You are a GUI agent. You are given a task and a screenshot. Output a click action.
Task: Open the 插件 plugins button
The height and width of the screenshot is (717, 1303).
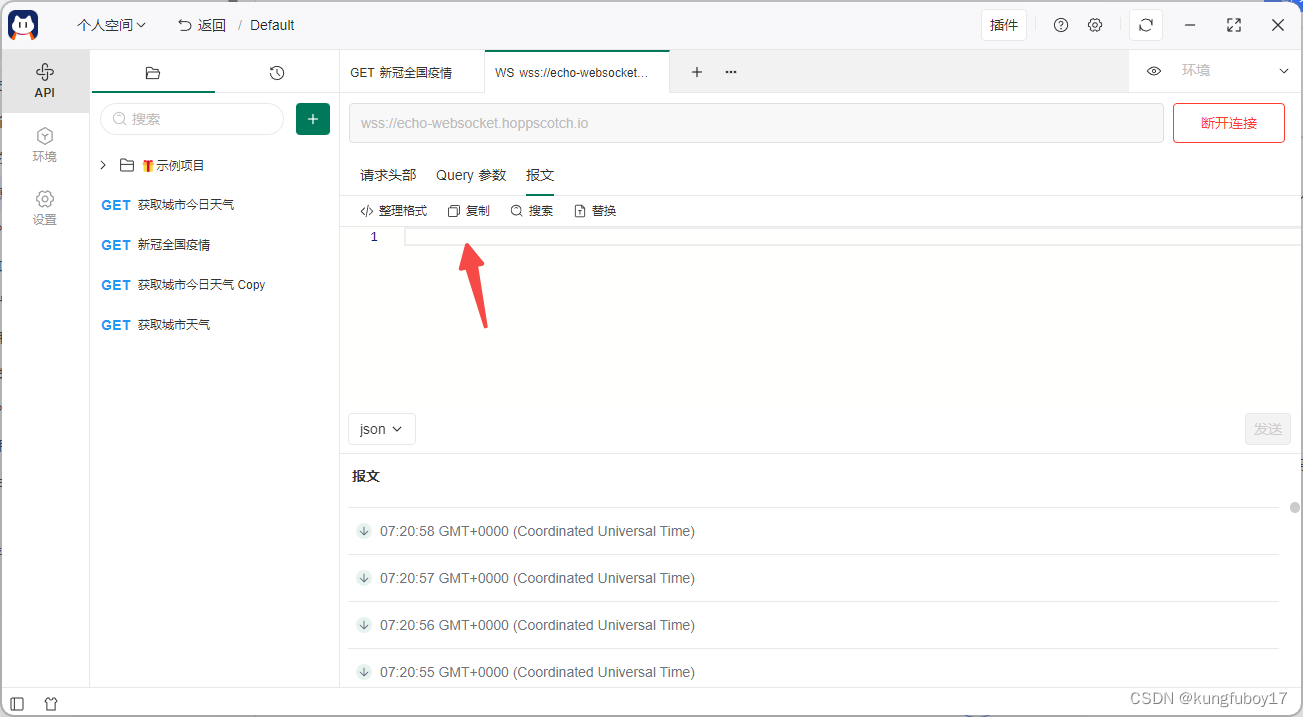[1004, 25]
